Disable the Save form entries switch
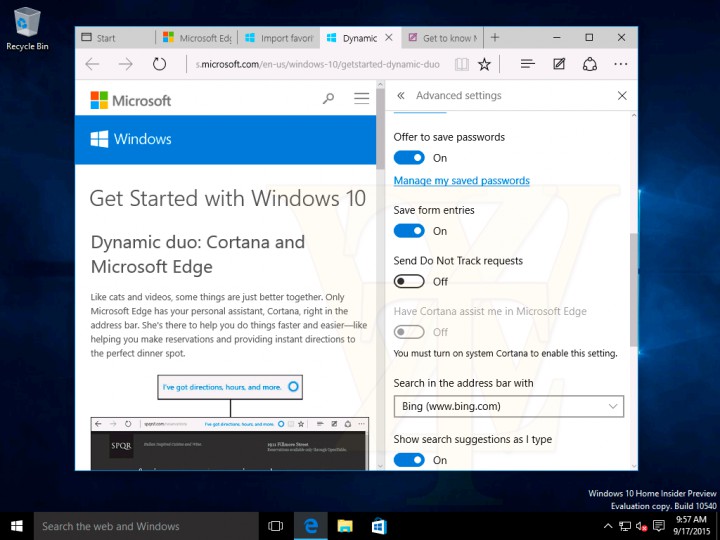The image size is (720, 540). pyautogui.click(x=409, y=231)
